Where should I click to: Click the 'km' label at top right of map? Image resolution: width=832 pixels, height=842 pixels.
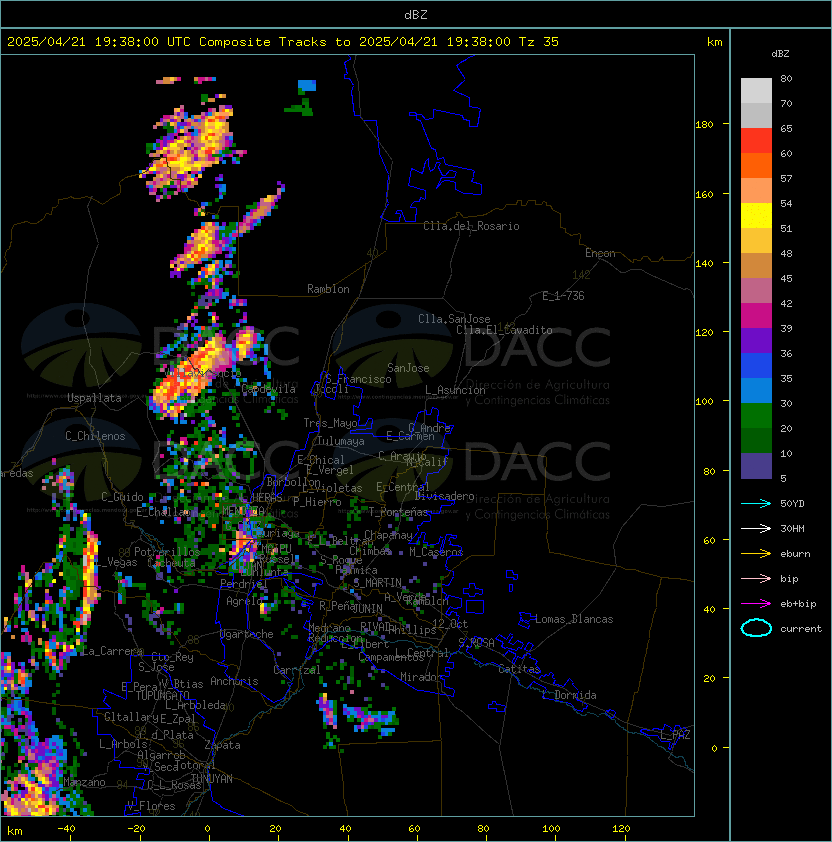pyautogui.click(x=714, y=42)
